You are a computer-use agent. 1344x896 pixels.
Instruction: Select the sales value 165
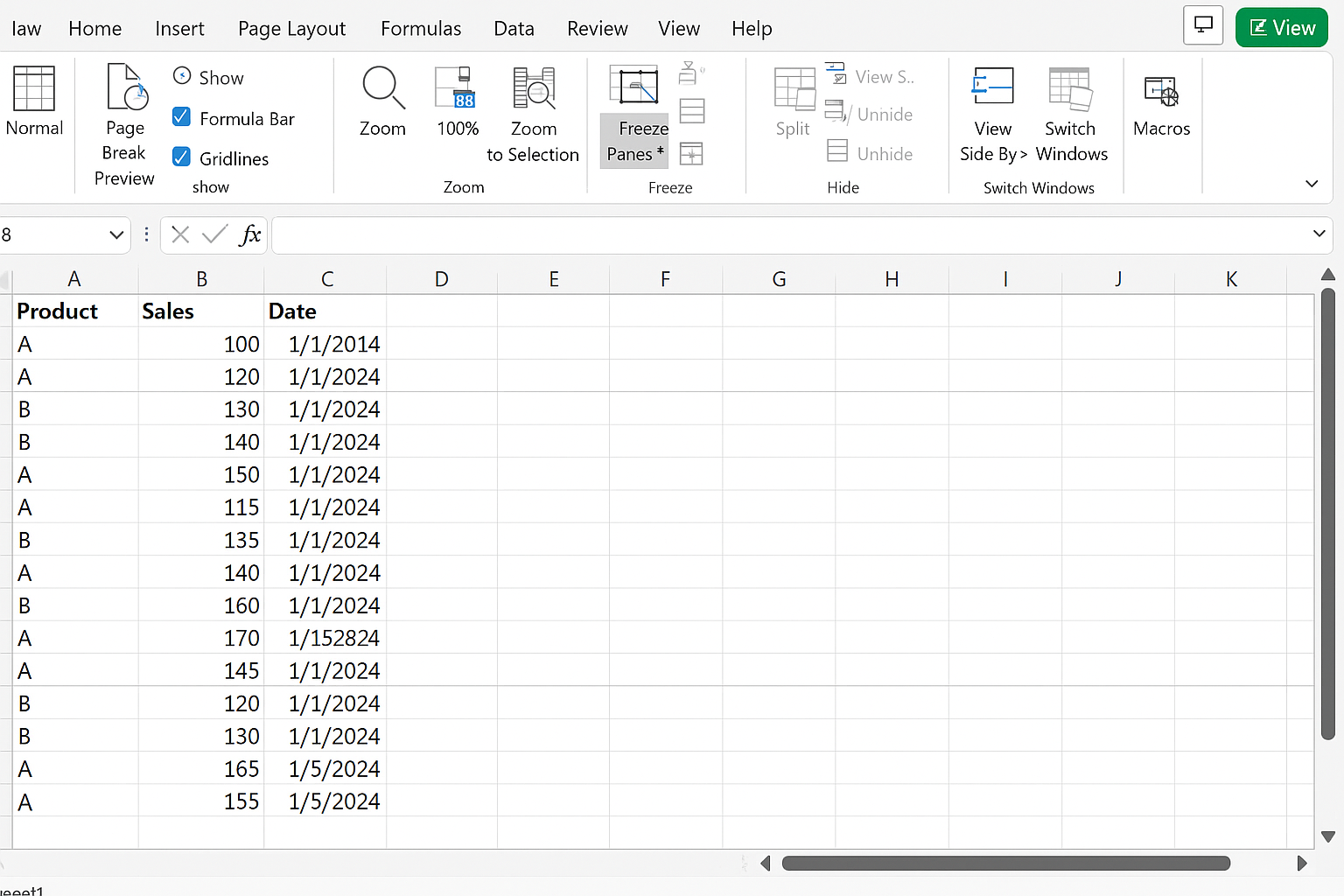point(201,768)
